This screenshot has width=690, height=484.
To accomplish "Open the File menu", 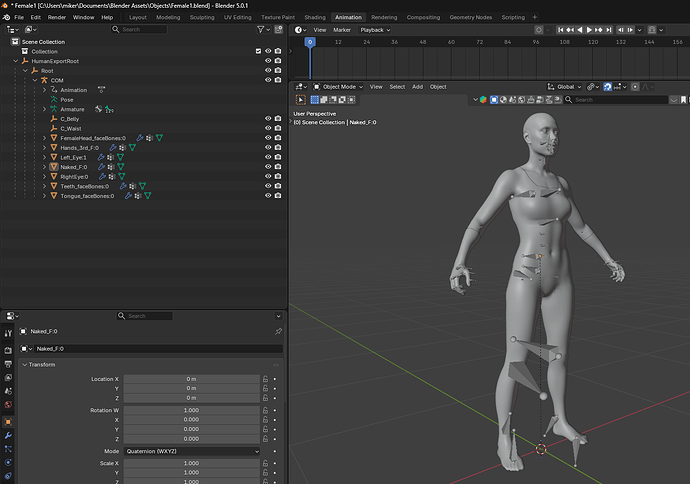I will point(19,17).
